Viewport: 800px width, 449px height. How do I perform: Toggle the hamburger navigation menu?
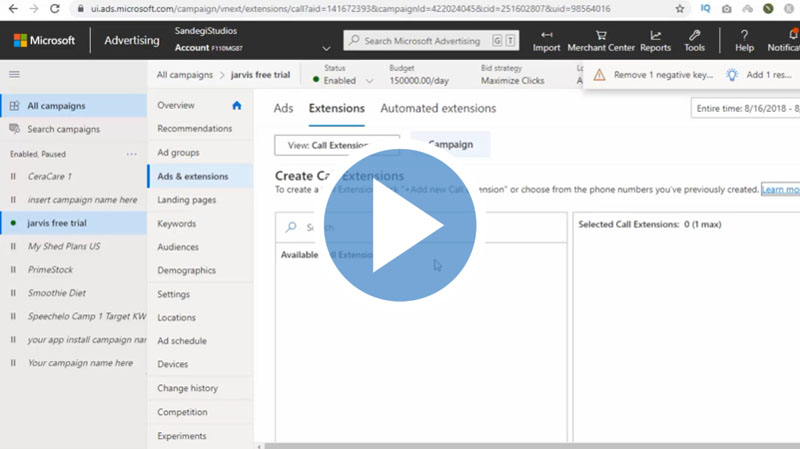[14, 74]
